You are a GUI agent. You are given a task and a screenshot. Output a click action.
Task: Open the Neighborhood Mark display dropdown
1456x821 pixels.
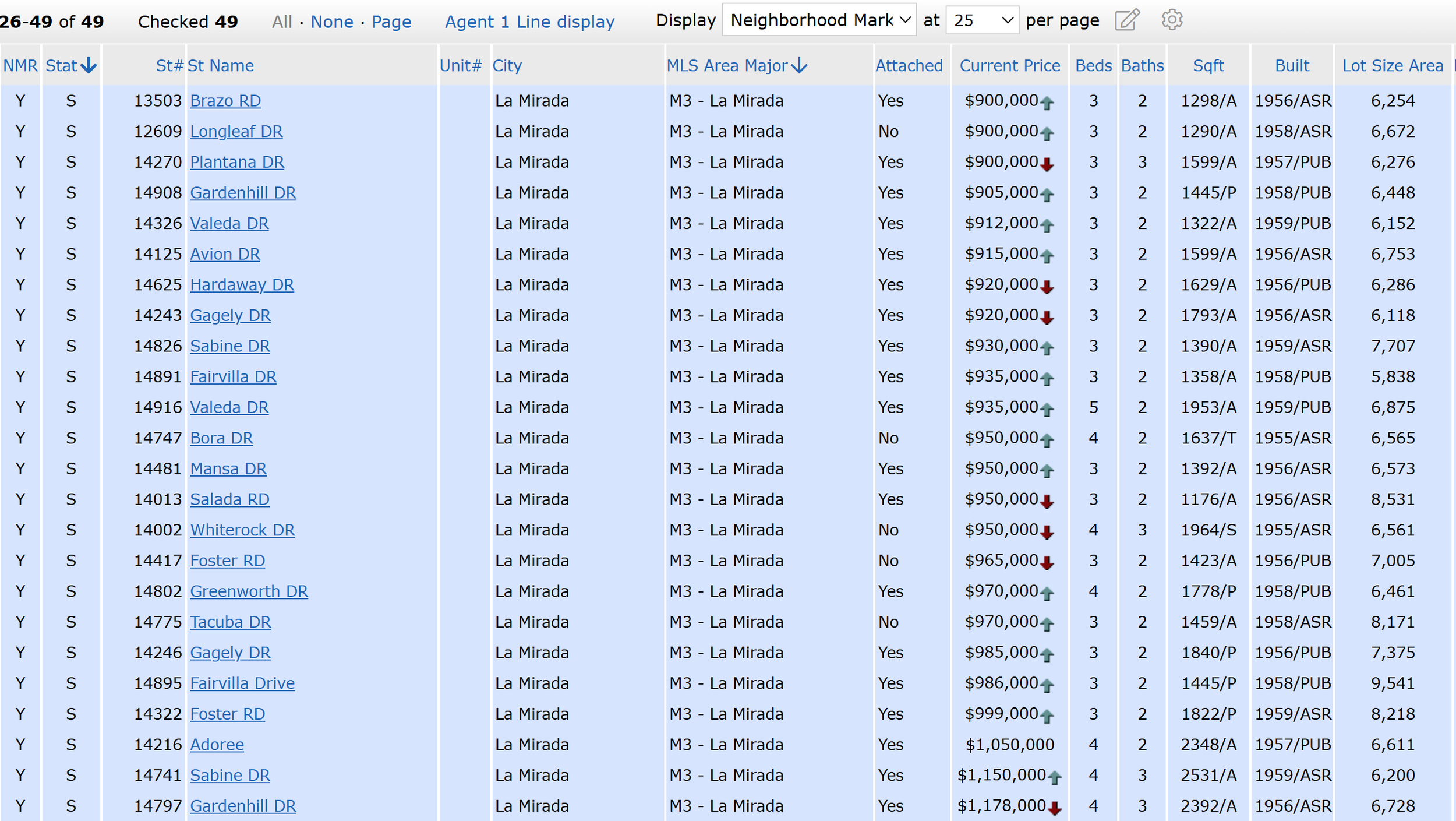[819, 20]
